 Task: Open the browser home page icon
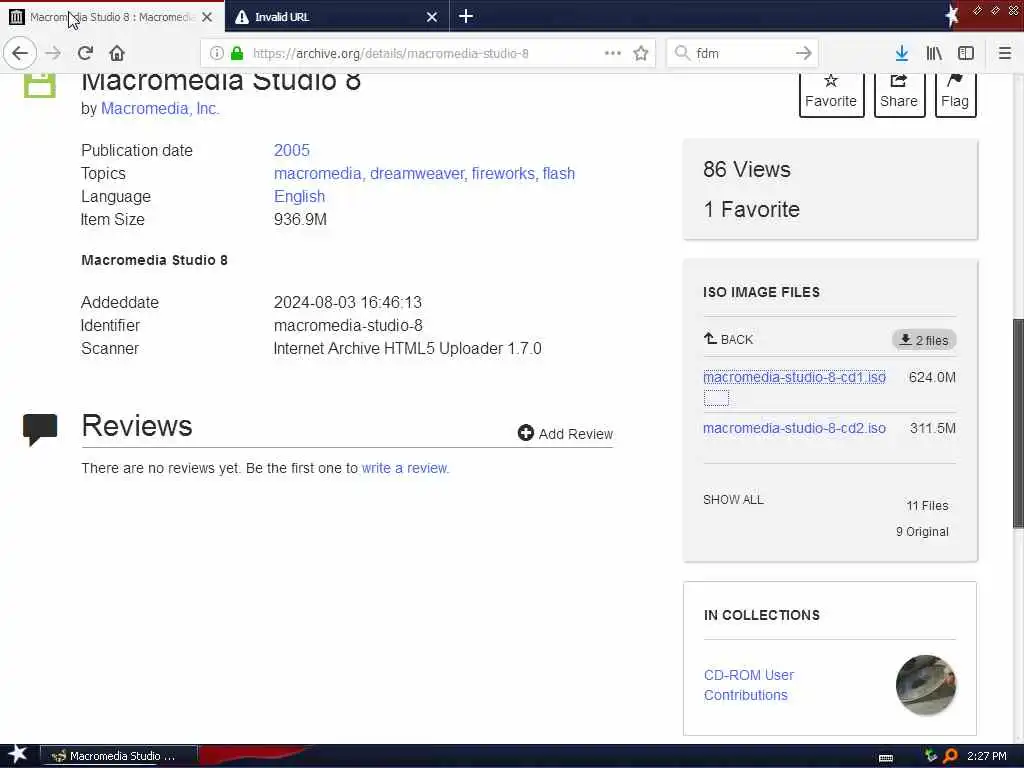point(117,53)
